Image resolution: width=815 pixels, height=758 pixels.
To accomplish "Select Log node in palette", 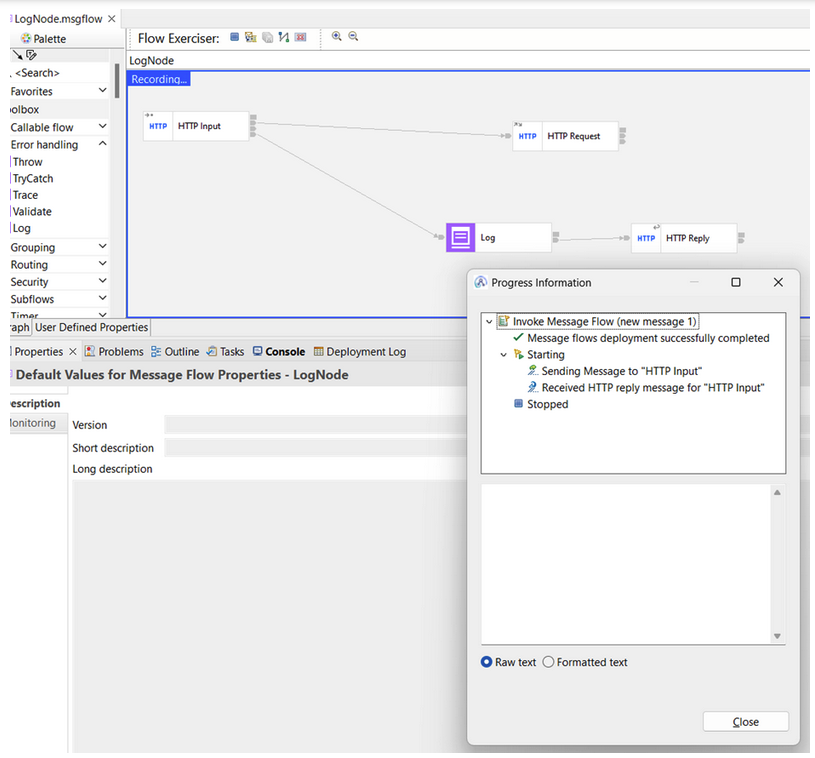I will click(x=21, y=228).
